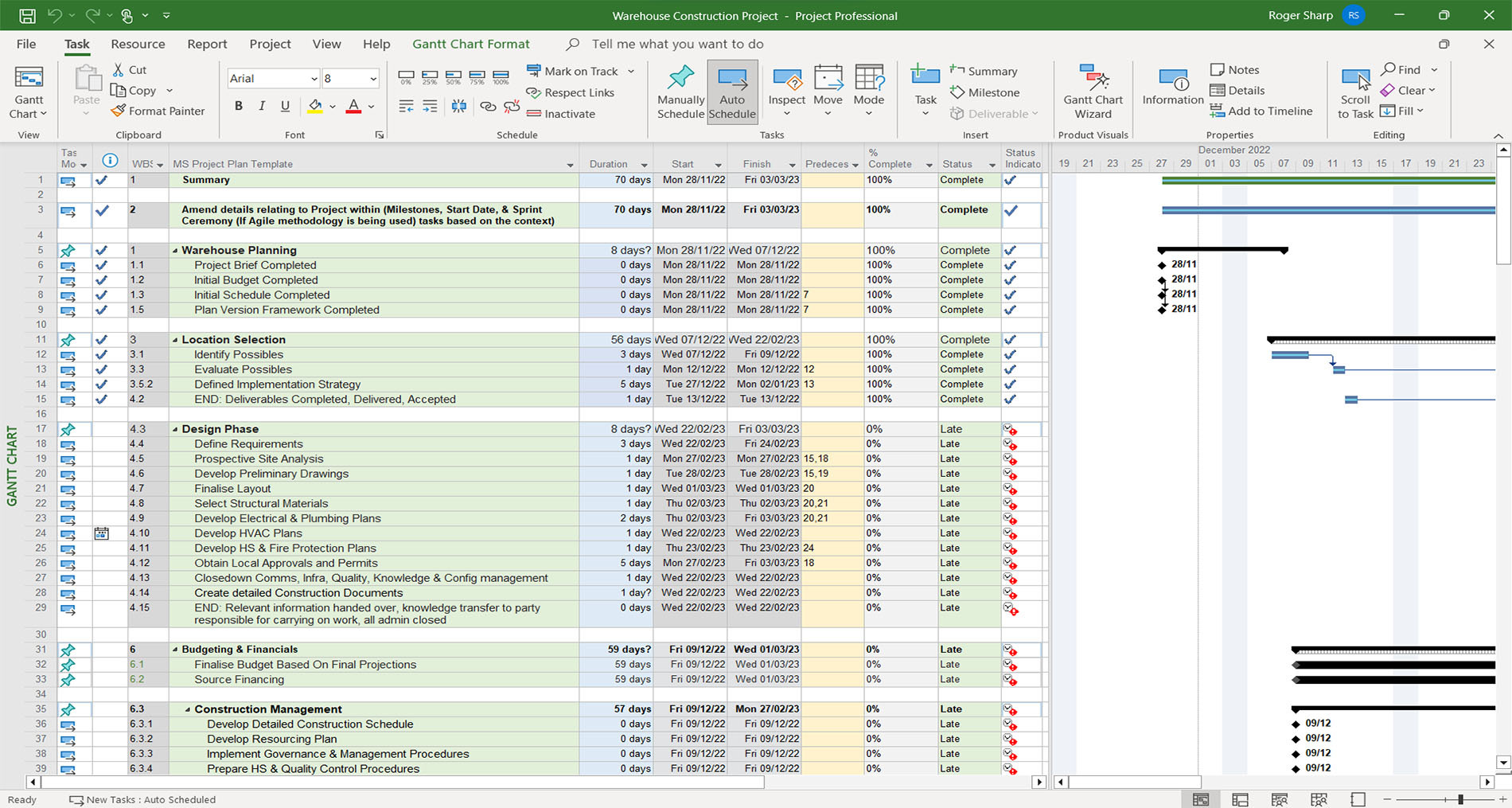Insert a Summary task
The height and width of the screenshot is (808, 1512).
click(984, 71)
